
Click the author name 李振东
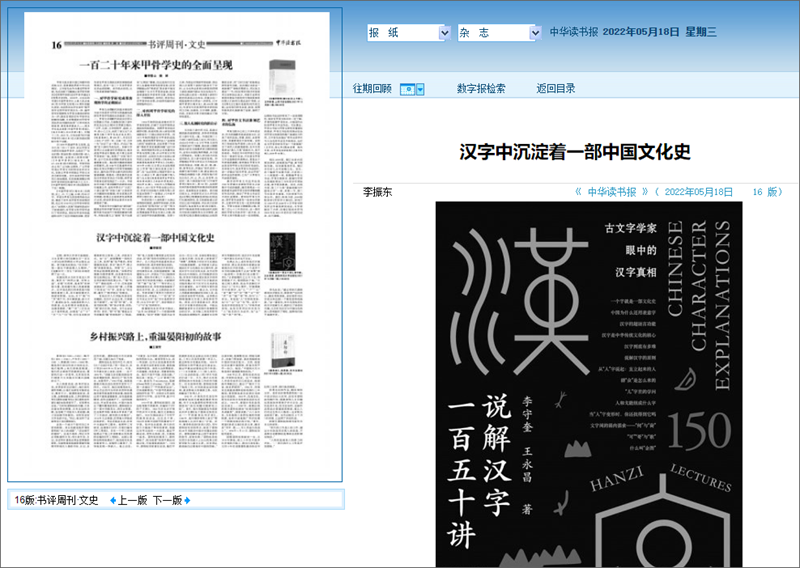(378, 192)
